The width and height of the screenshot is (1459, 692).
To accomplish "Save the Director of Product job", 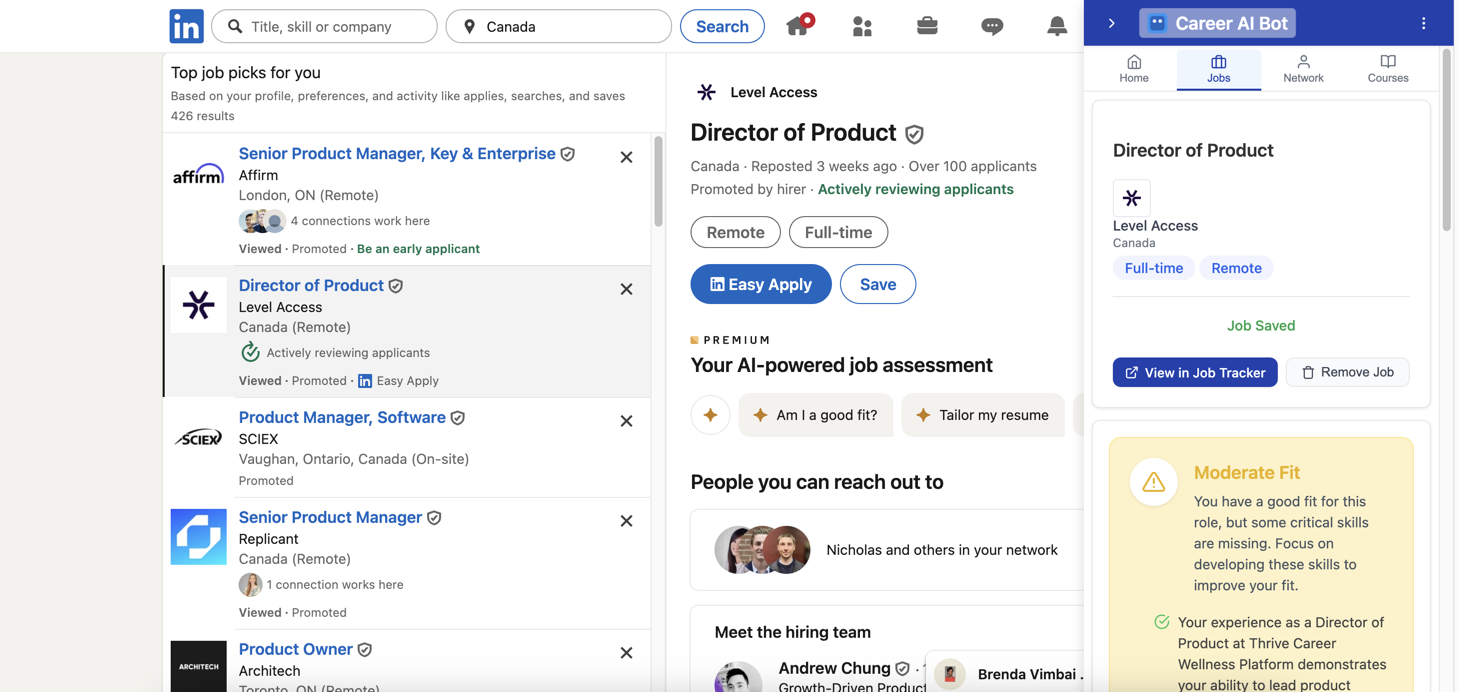I will click(878, 284).
